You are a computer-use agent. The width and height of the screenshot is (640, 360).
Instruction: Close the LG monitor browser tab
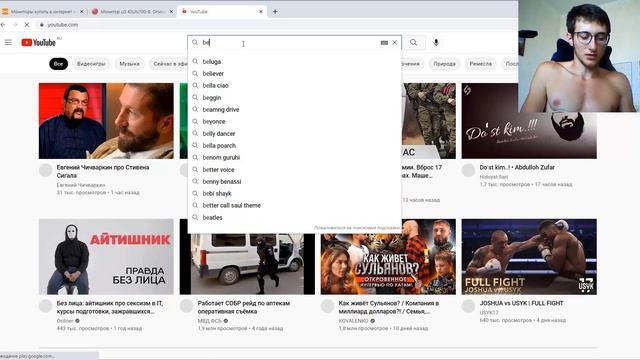point(171,12)
